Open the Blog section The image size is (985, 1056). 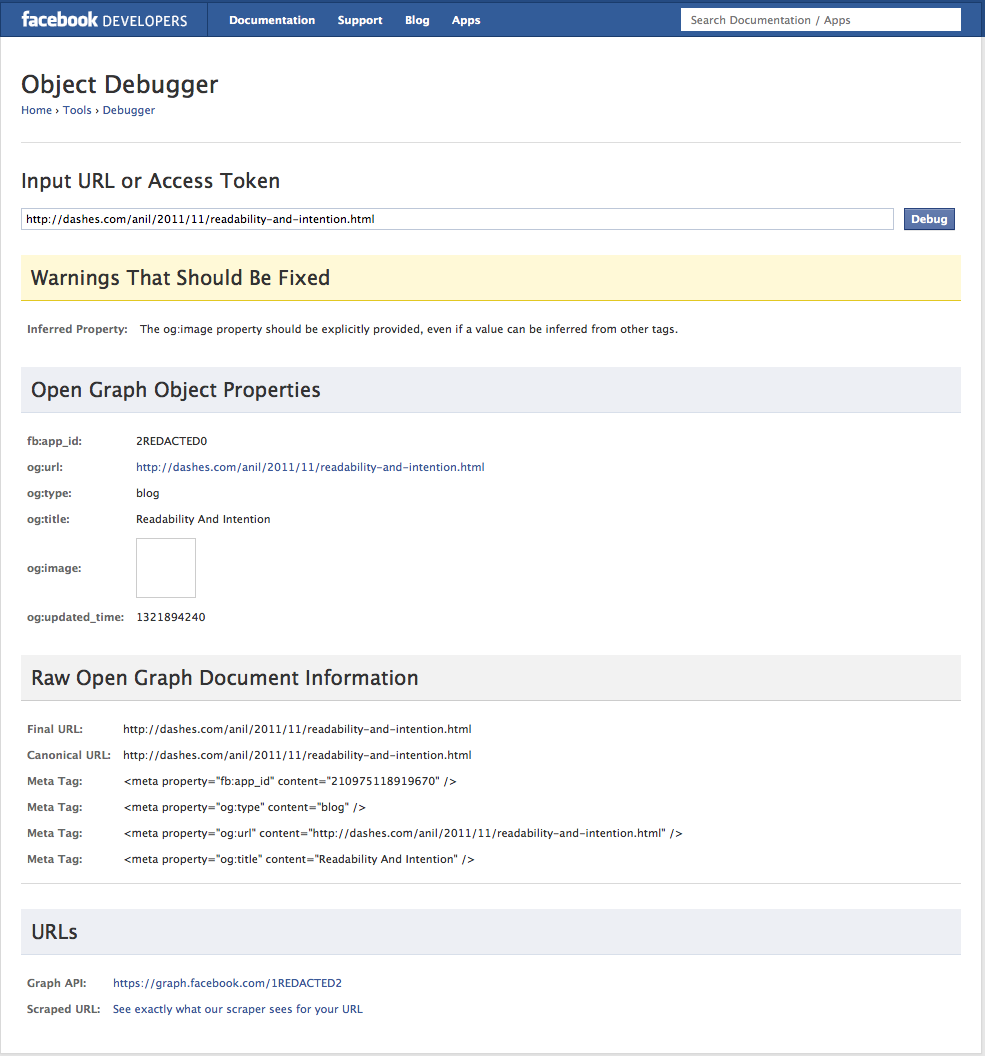(417, 19)
